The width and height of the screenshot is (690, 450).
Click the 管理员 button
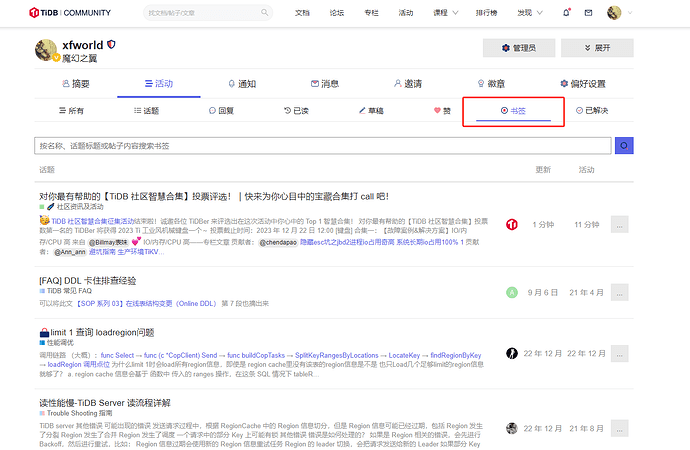pyautogui.click(x=518, y=48)
